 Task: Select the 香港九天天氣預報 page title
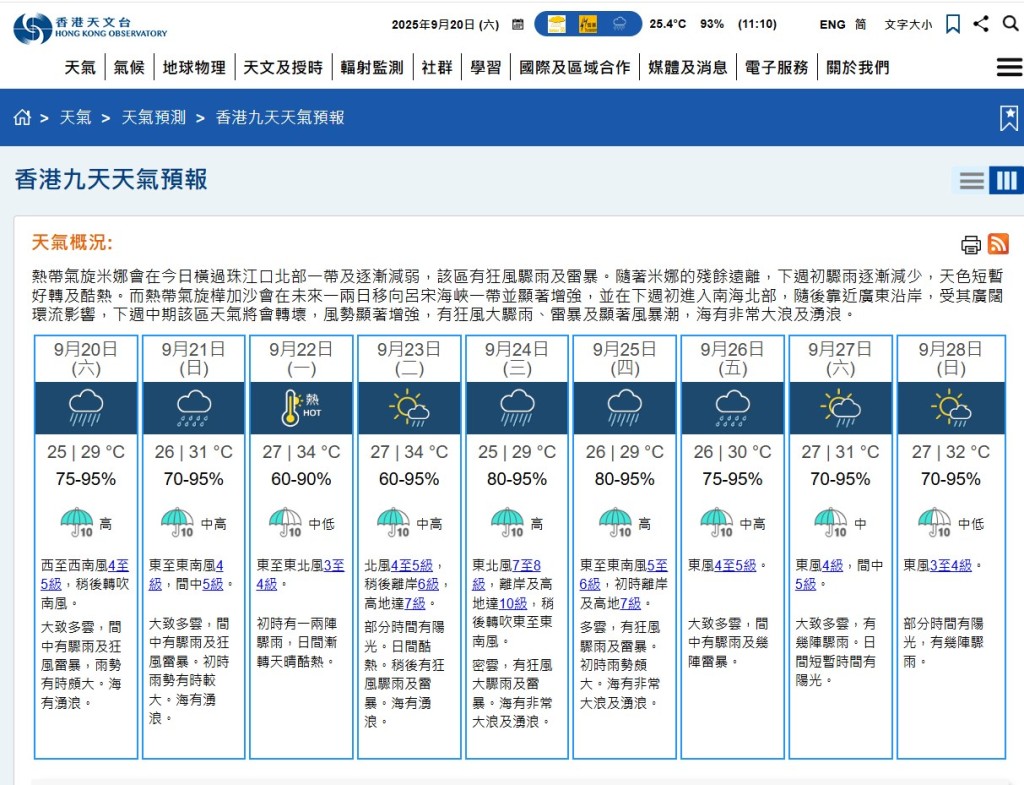111,180
